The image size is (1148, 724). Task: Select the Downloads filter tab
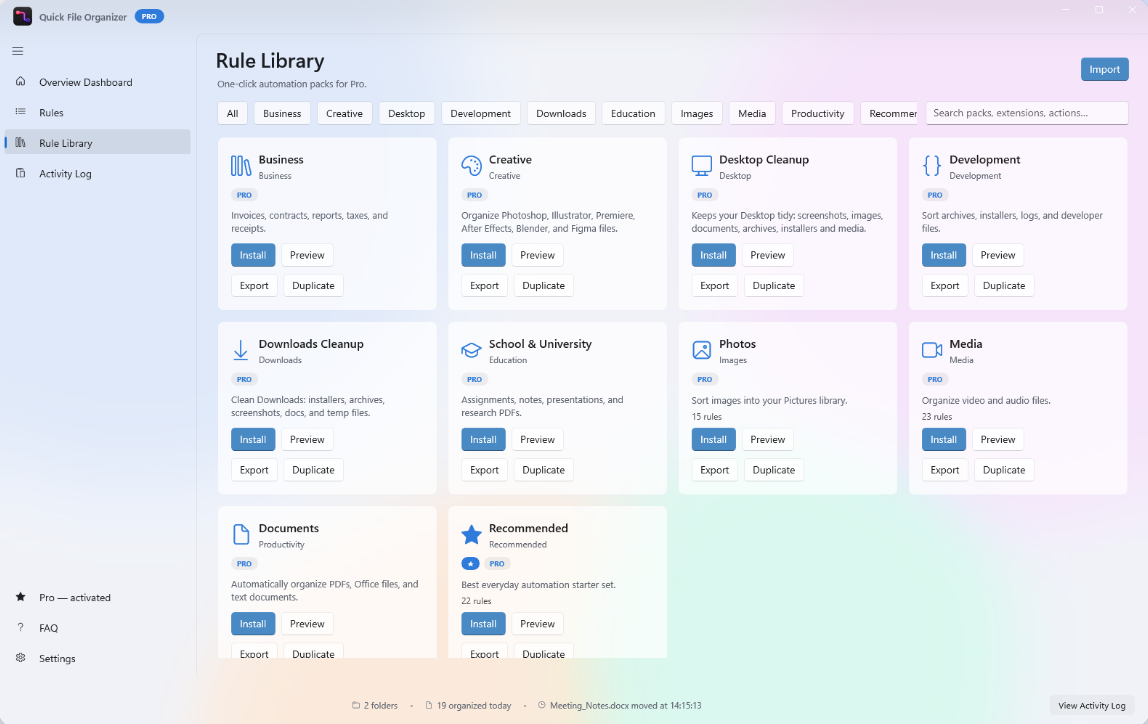tap(561, 113)
